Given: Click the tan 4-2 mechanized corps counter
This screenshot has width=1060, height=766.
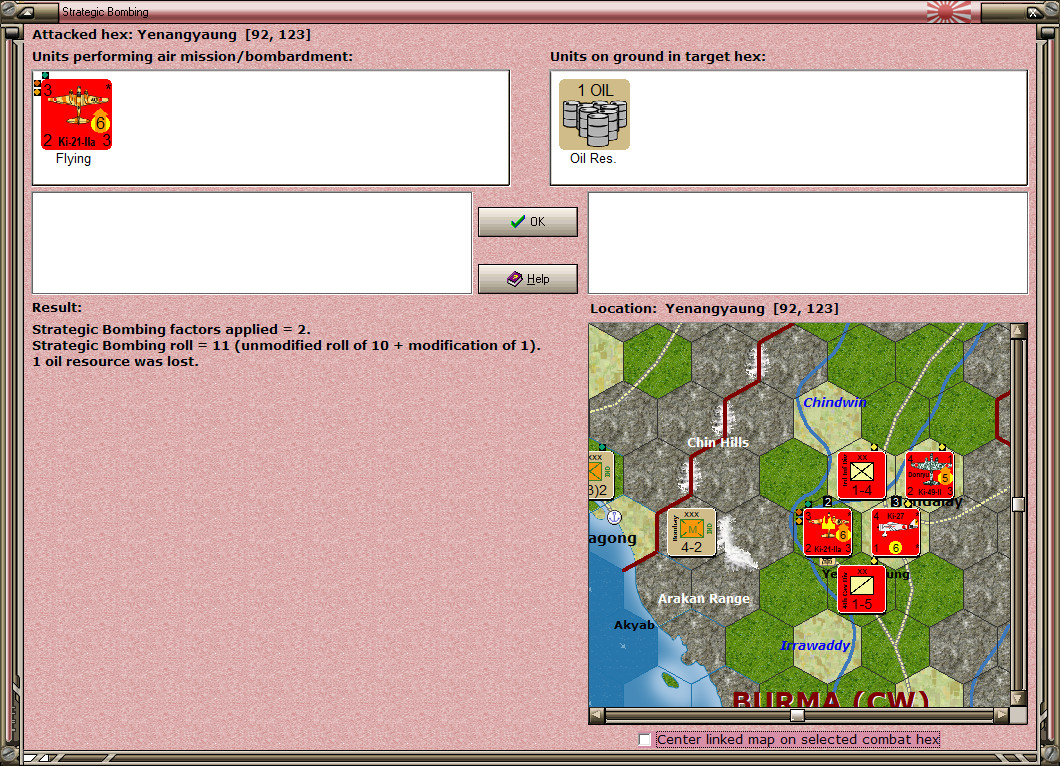Looking at the screenshot, I should pyautogui.click(x=691, y=532).
